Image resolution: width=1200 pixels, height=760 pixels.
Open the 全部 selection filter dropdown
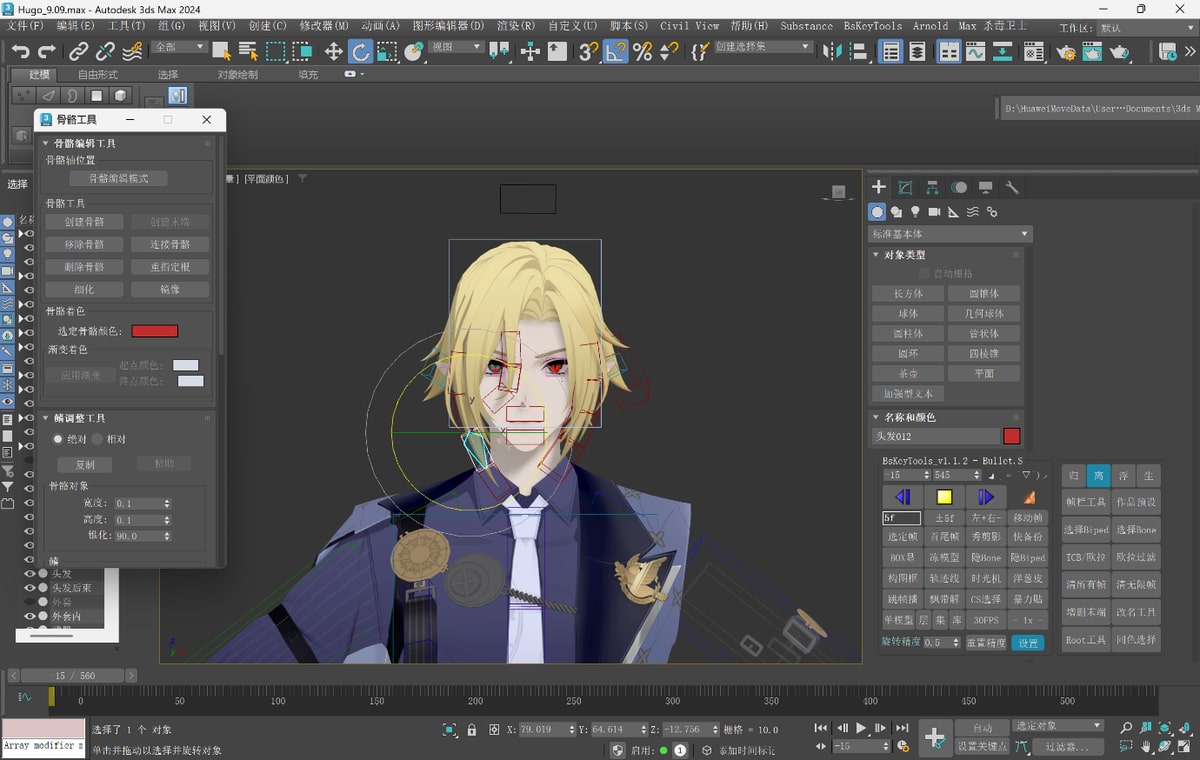[x=180, y=47]
